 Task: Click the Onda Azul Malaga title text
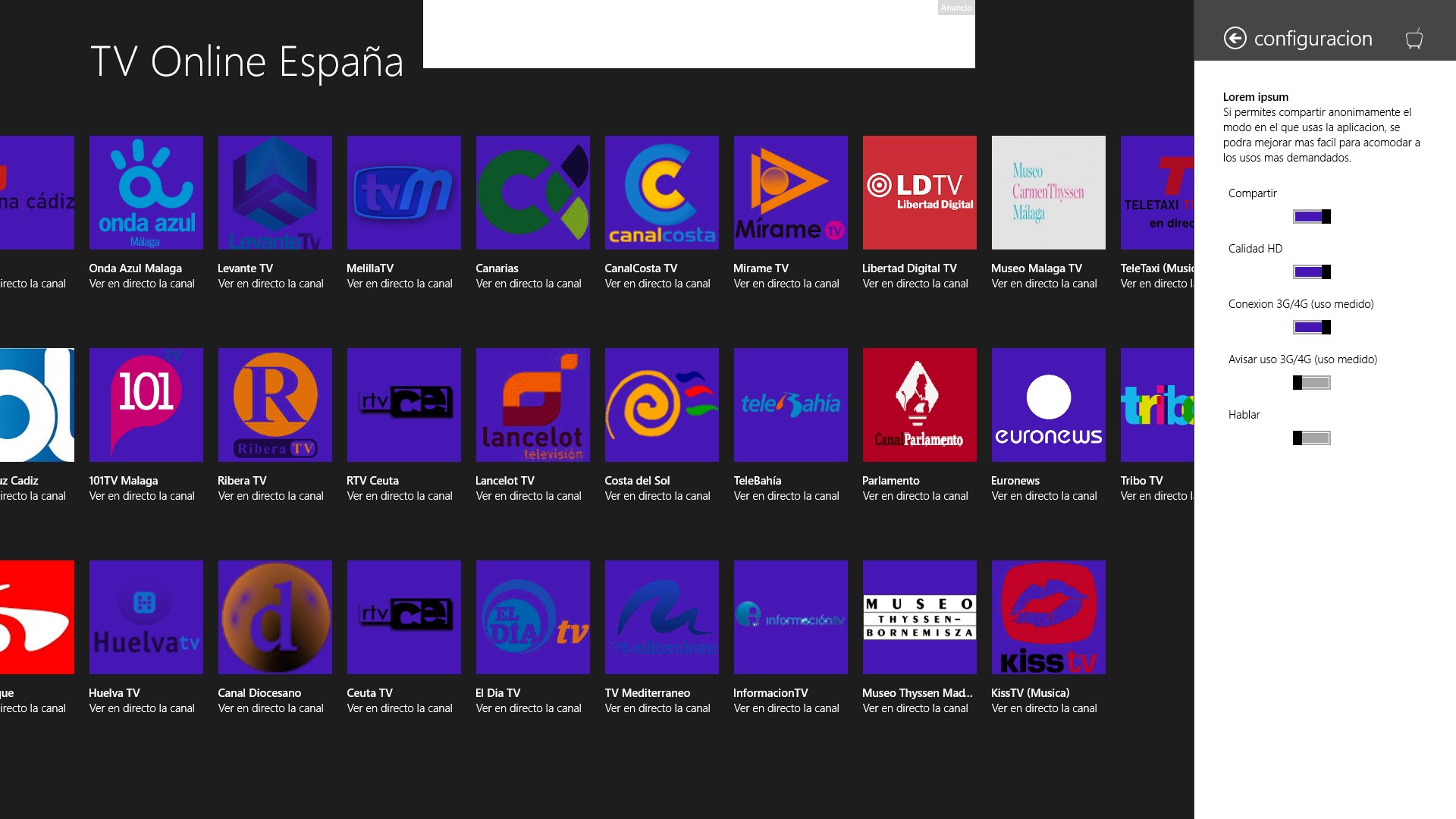click(135, 268)
